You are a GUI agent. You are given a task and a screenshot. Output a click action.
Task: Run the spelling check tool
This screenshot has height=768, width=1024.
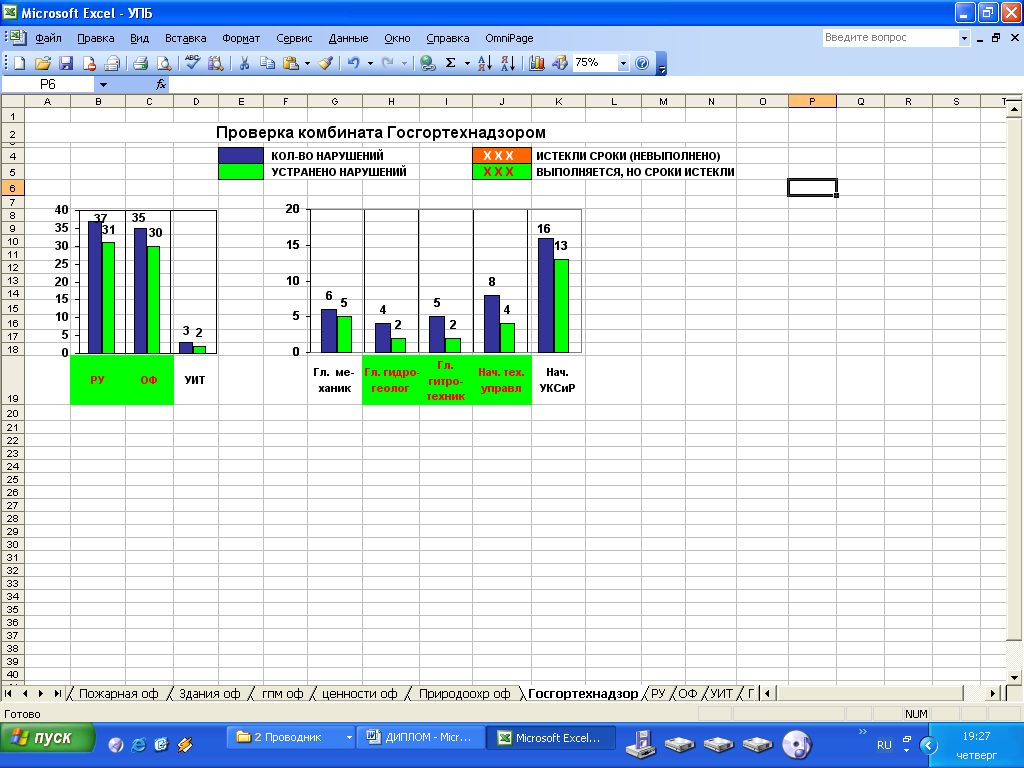pyautogui.click(x=193, y=63)
